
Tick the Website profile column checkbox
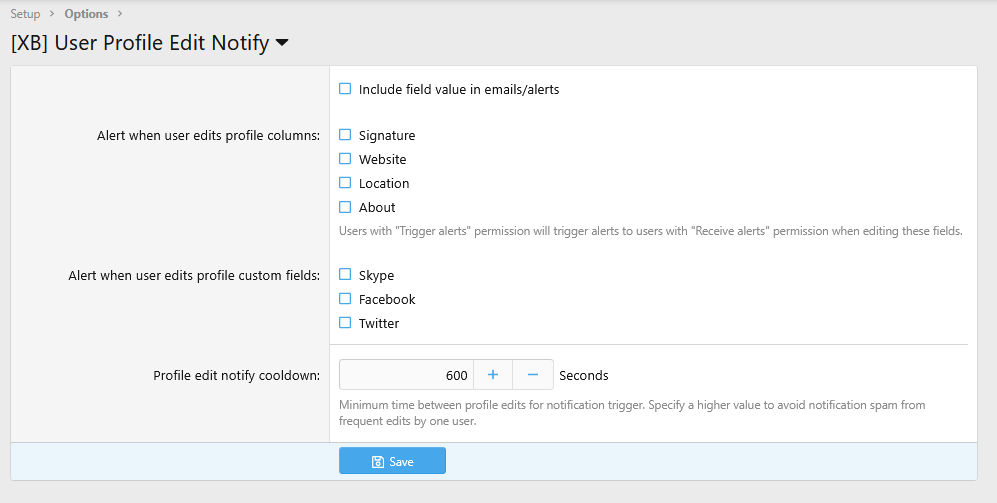(x=345, y=159)
